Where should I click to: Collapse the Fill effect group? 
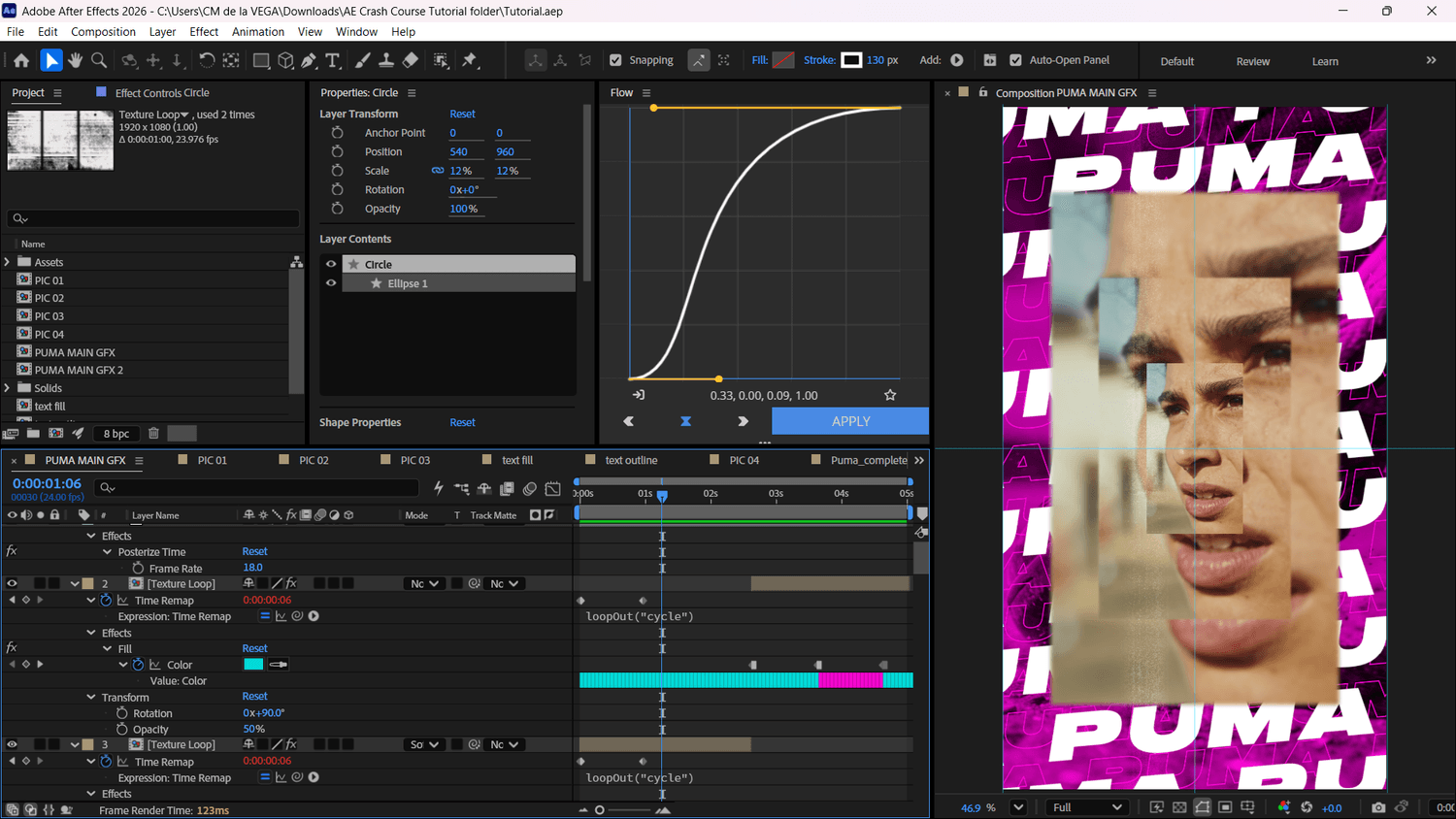(107, 648)
